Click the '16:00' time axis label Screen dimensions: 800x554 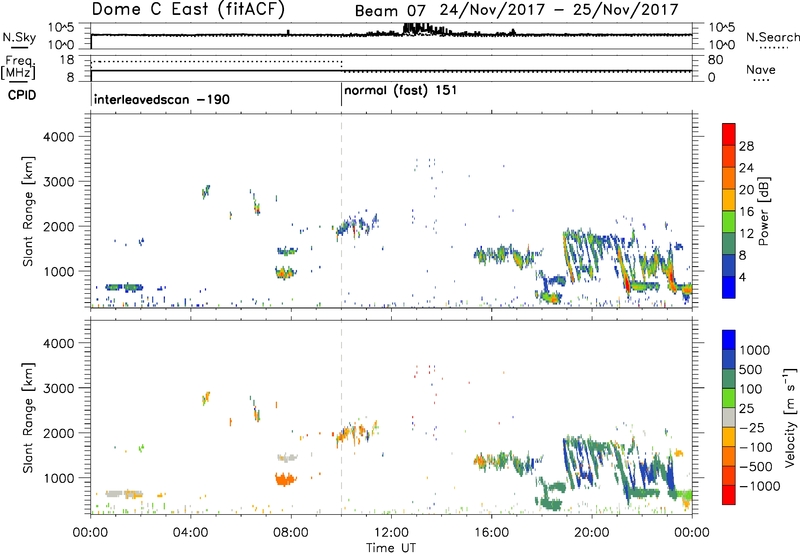pos(491,533)
